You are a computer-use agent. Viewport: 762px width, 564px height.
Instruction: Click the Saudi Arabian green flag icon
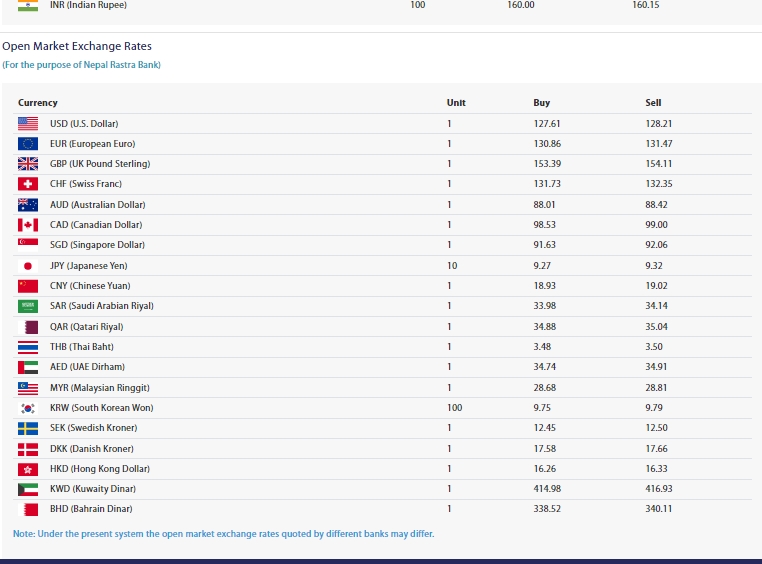pyautogui.click(x=28, y=306)
